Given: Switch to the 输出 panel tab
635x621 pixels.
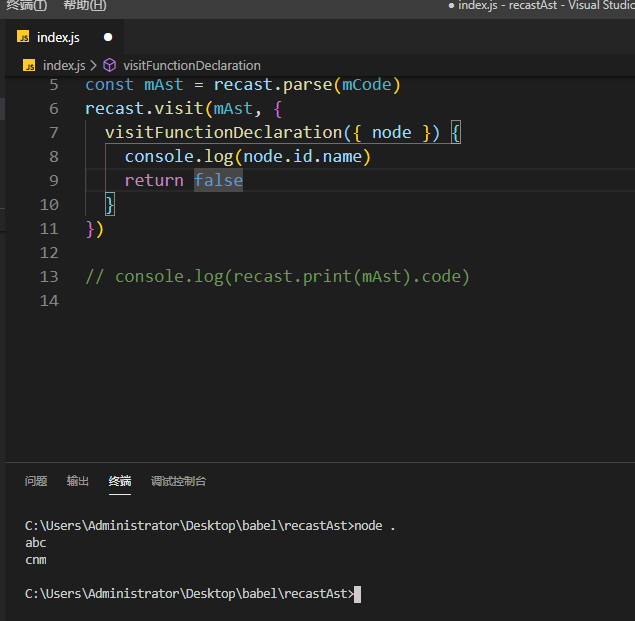Looking at the screenshot, I should click(x=78, y=481).
